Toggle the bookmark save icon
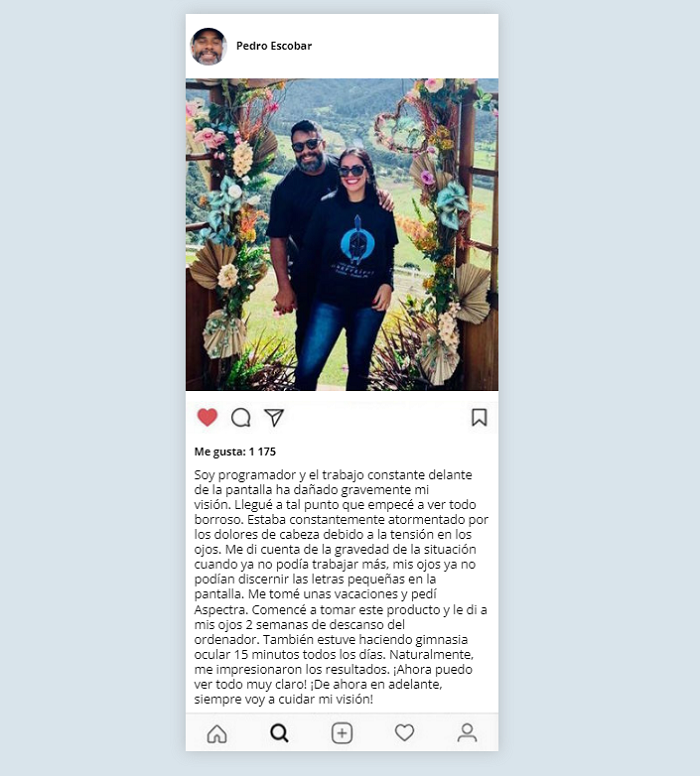This screenshot has height=776, width=700. tap(479, 417)
